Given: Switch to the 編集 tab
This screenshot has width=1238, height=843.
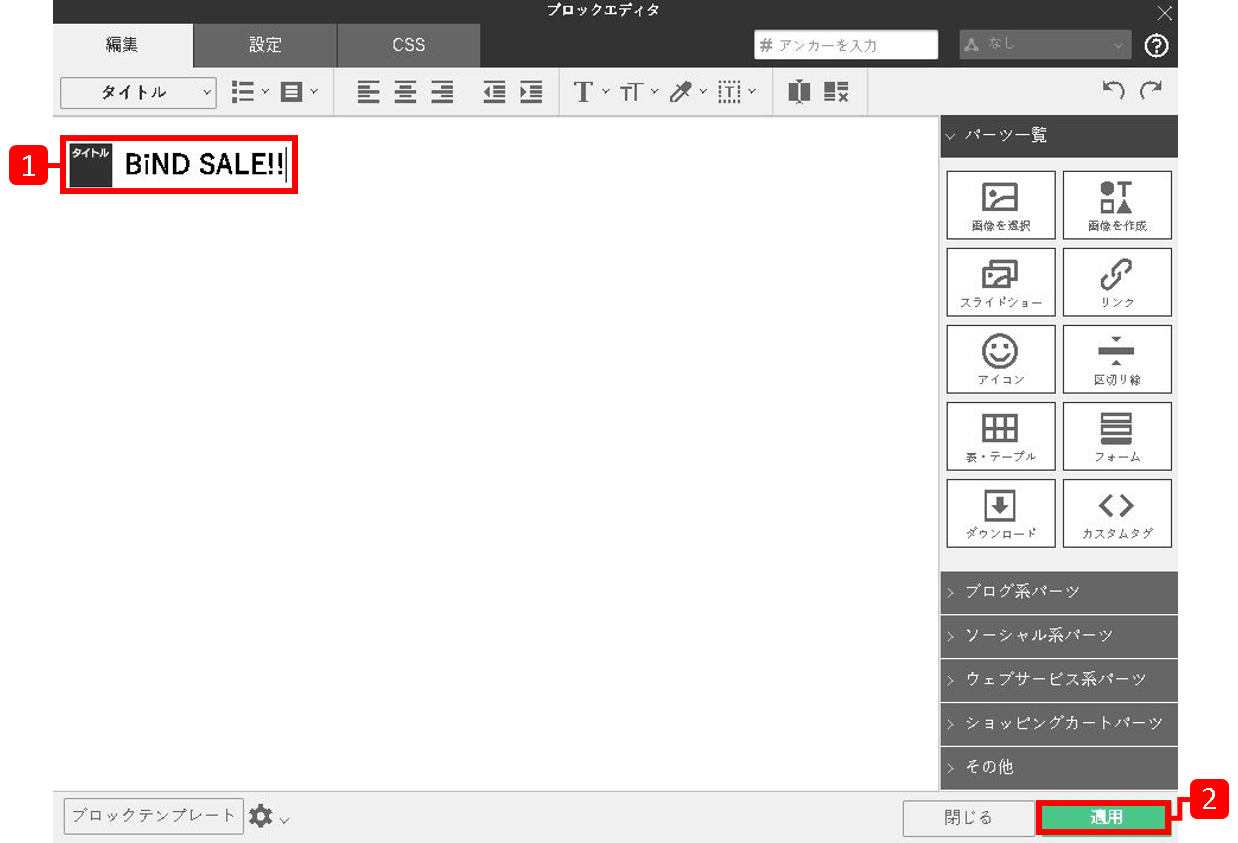Looking at the screenshot, I should [123, 45].
